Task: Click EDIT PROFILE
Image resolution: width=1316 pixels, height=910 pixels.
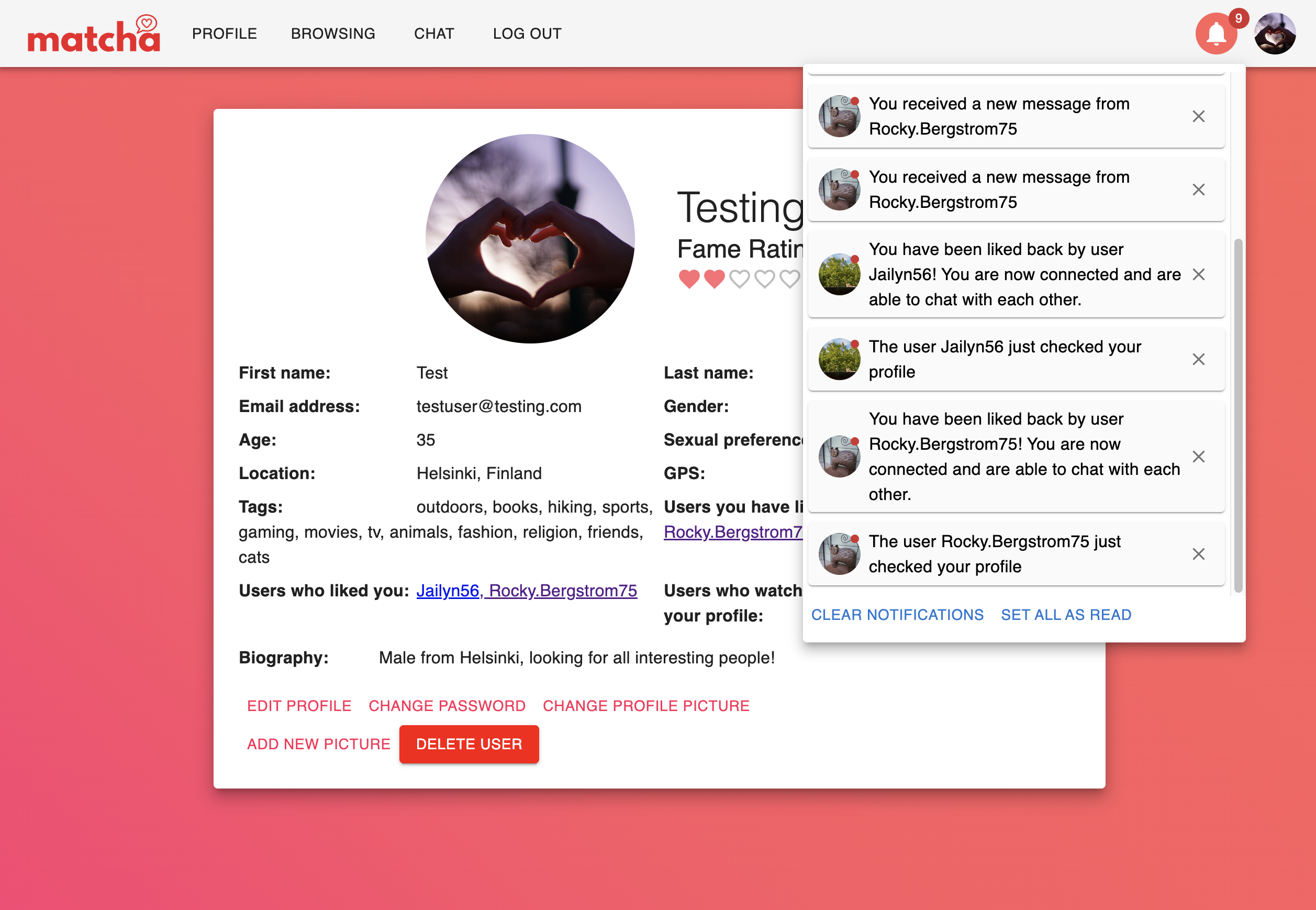Action: 299,706
